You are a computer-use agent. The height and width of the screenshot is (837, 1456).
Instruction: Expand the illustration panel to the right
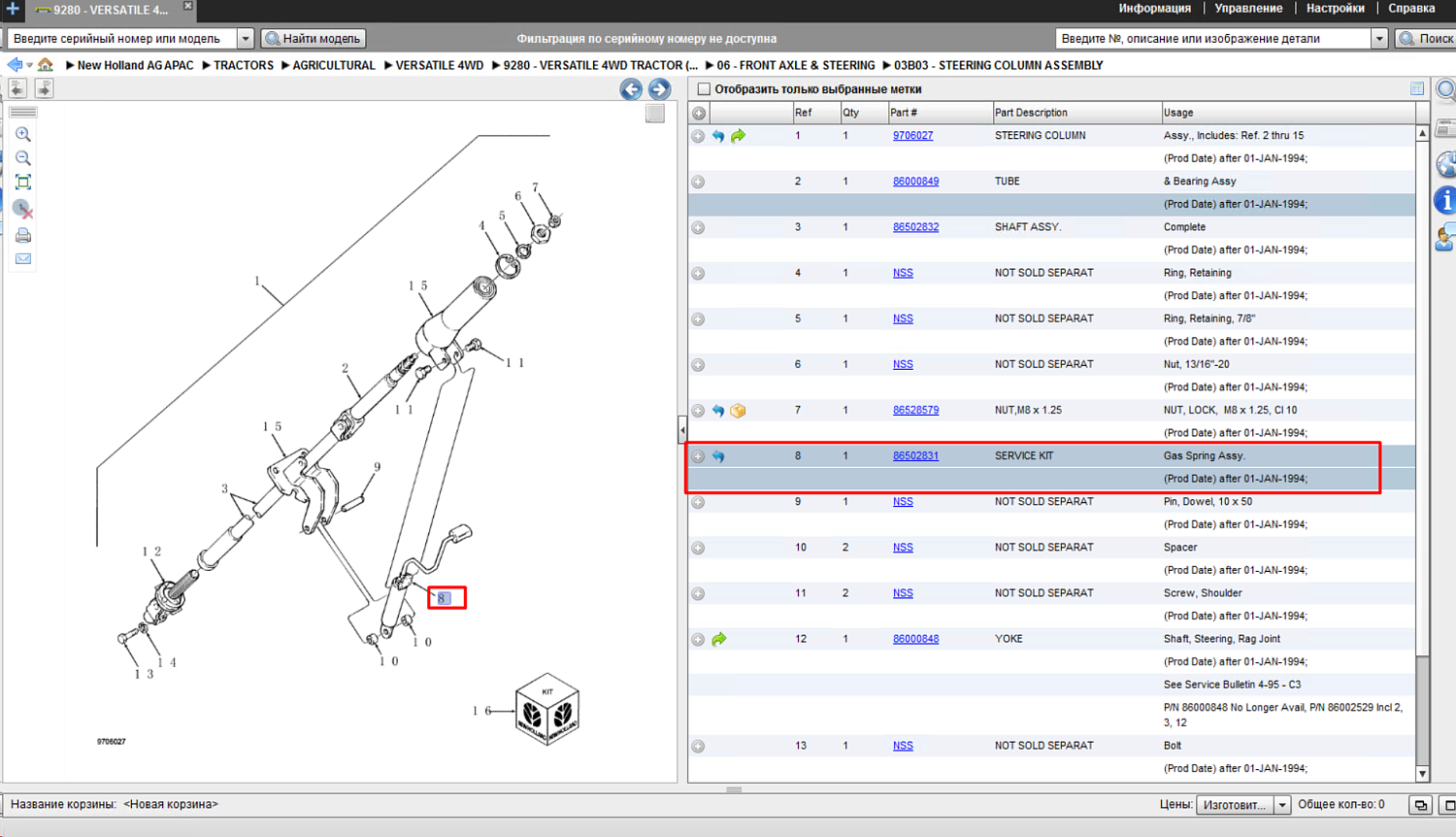(44, 88)
